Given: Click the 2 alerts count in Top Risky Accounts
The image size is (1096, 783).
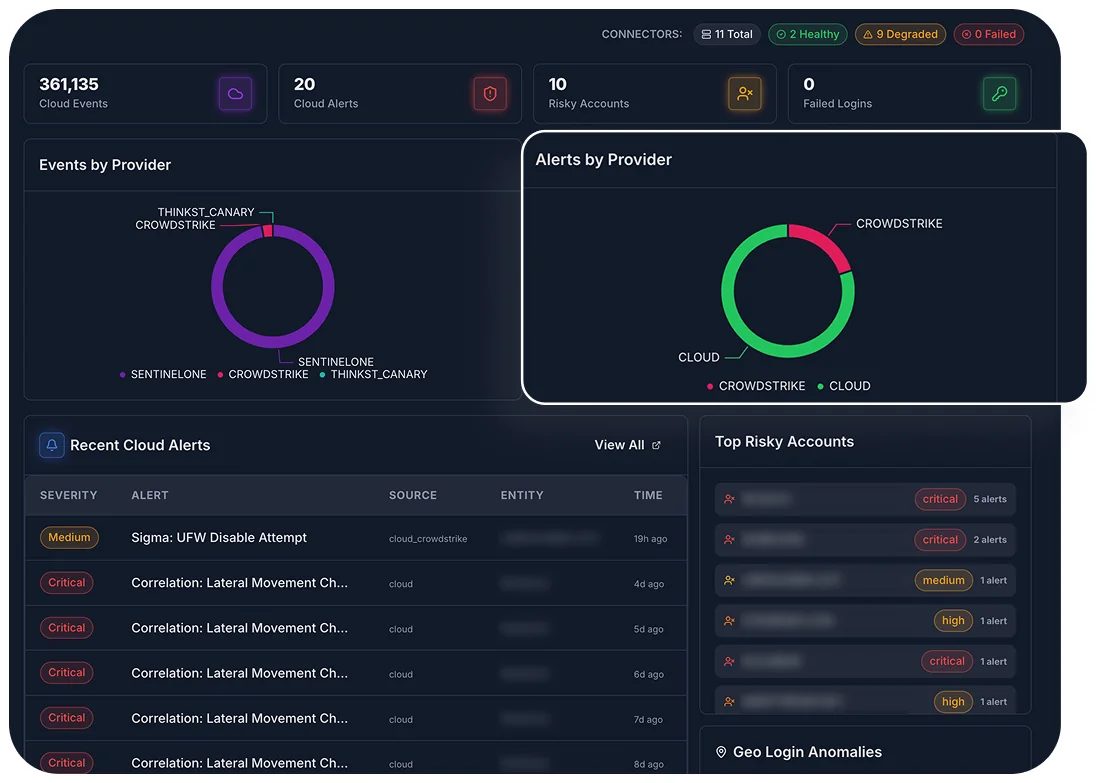Looking at the screenshot, I should [x=990, y=540].
